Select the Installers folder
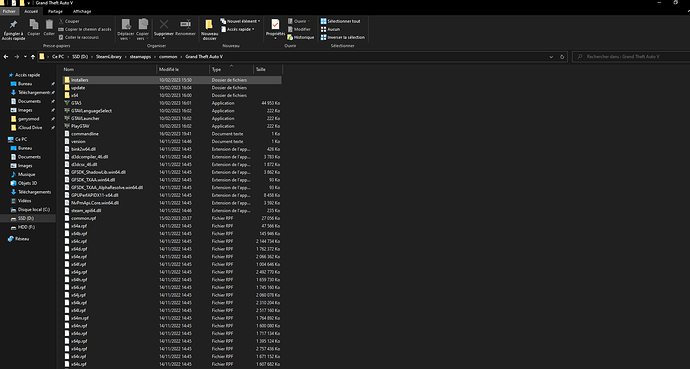Image resolution: width=690 pixels, height=369 pixels. pos(171,80)
